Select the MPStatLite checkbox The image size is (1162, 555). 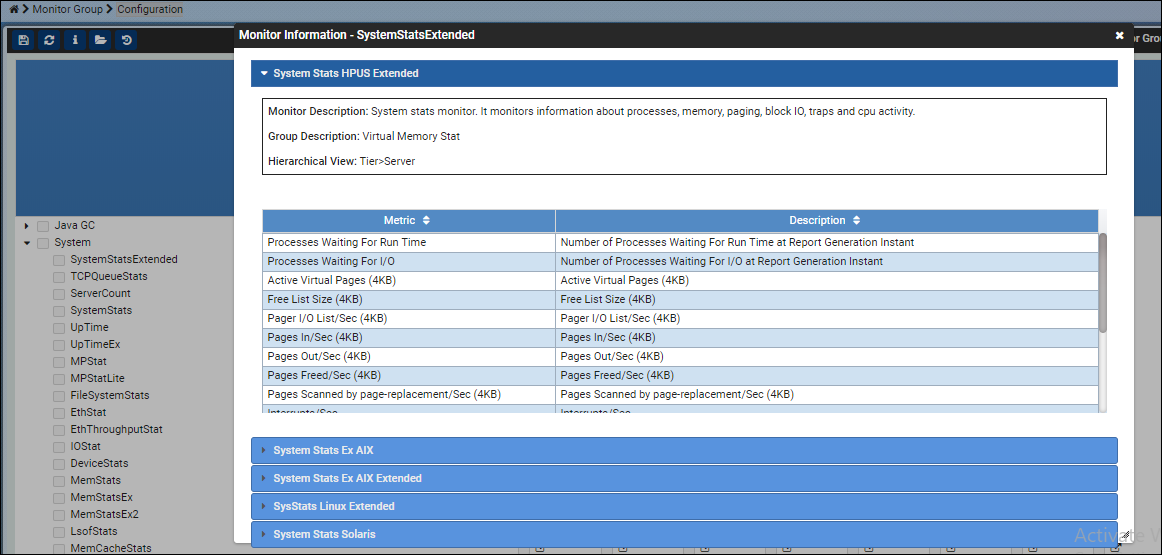tap(59, 379)
